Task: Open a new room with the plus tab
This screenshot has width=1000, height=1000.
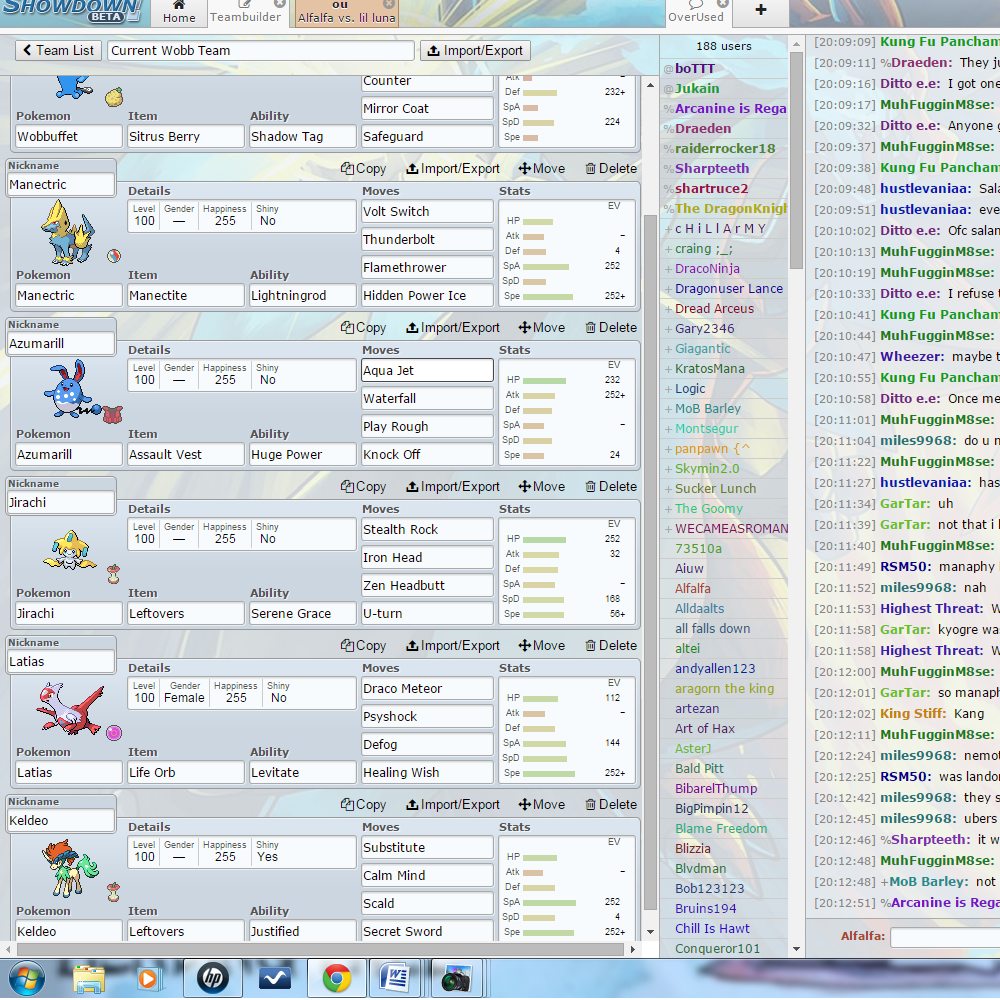Action: pyautogui.click(x=760, y=10)
